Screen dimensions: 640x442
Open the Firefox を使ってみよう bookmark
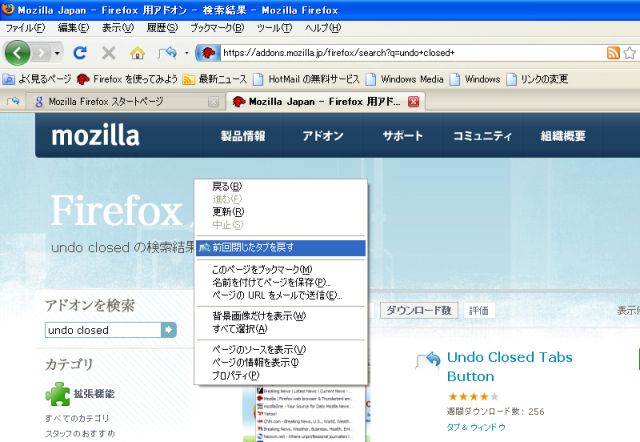(127, 79)
